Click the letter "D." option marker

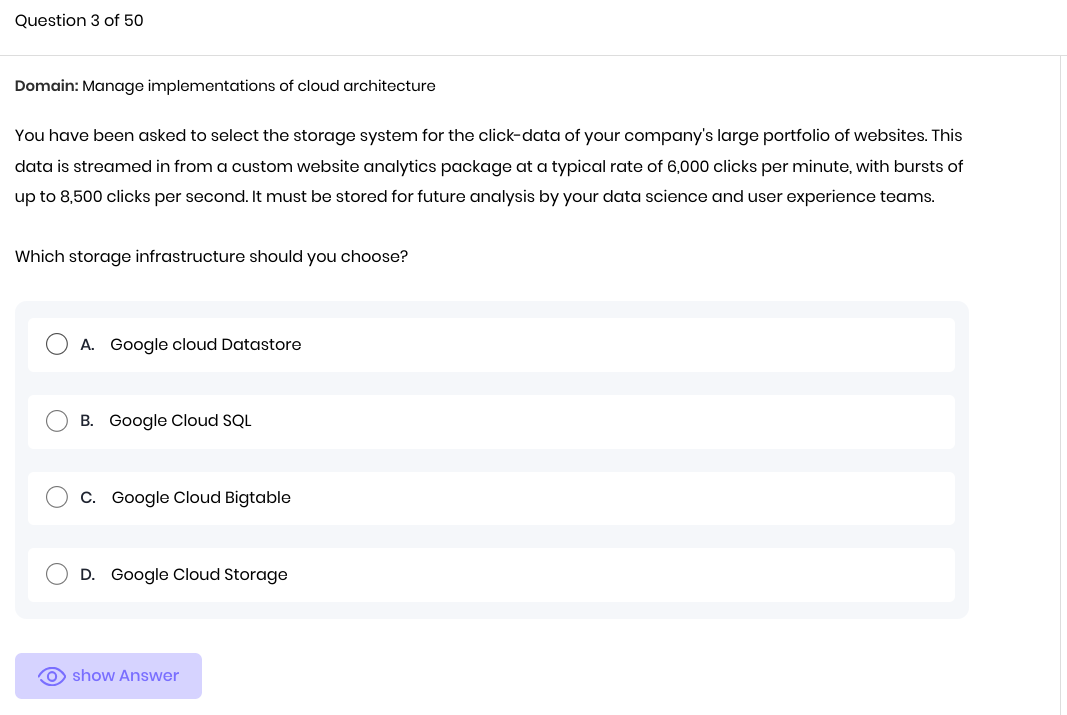click(x=88, y=574)
